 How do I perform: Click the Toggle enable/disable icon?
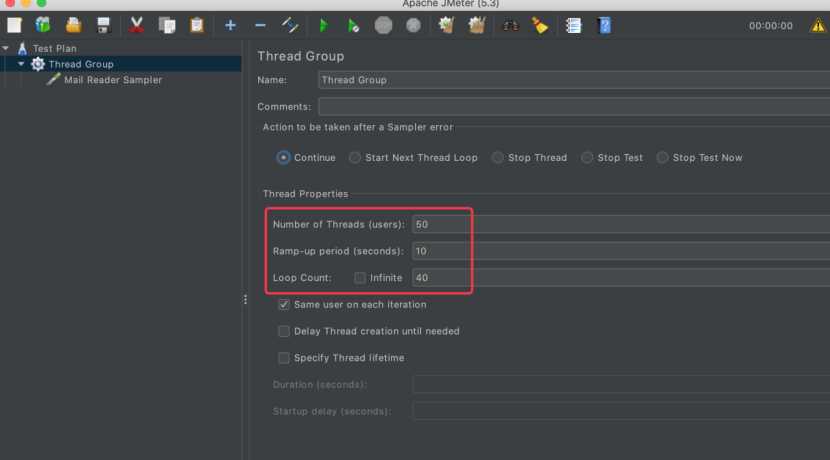coord(290,25)
